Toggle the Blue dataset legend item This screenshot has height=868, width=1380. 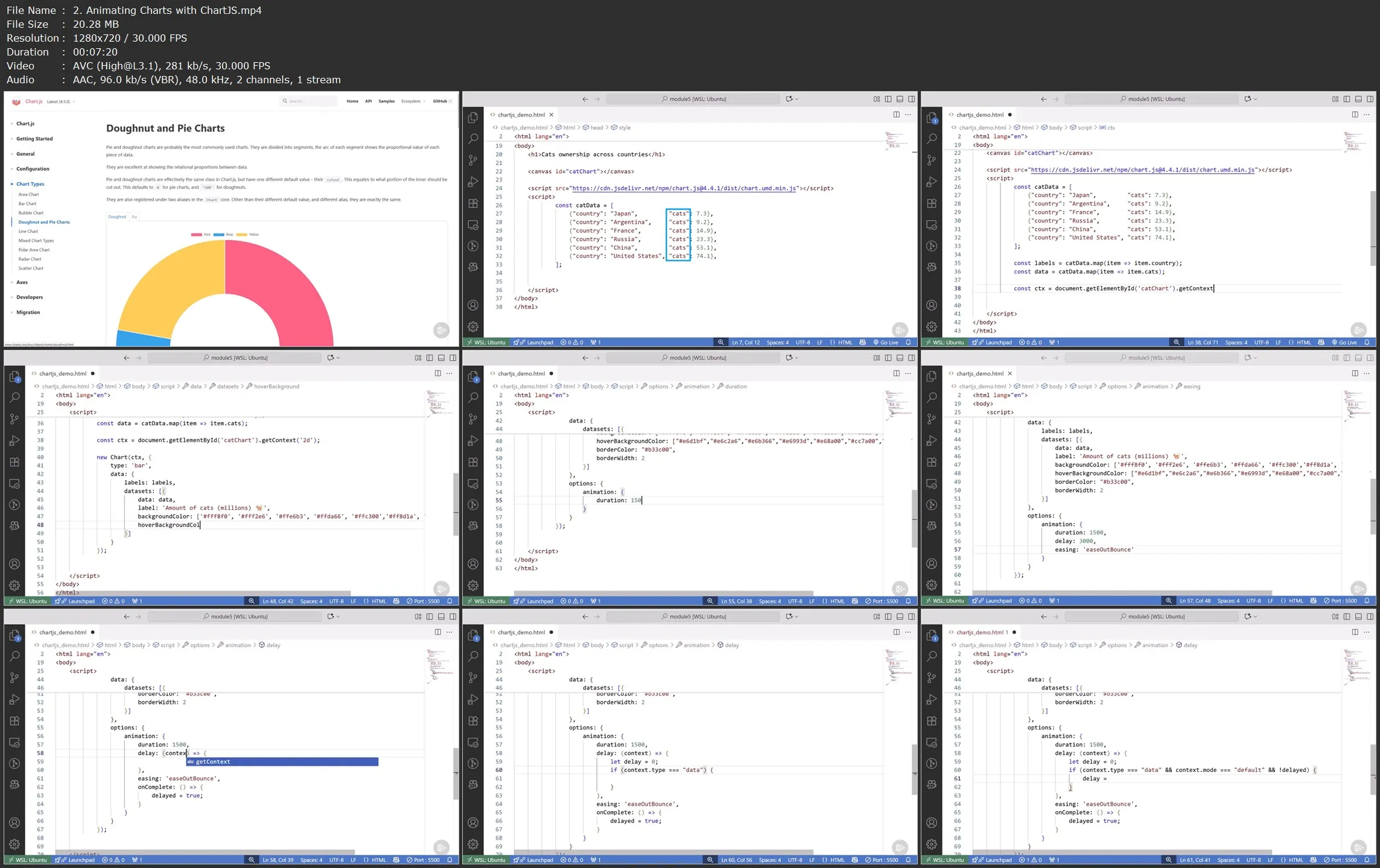coord(224,234)
